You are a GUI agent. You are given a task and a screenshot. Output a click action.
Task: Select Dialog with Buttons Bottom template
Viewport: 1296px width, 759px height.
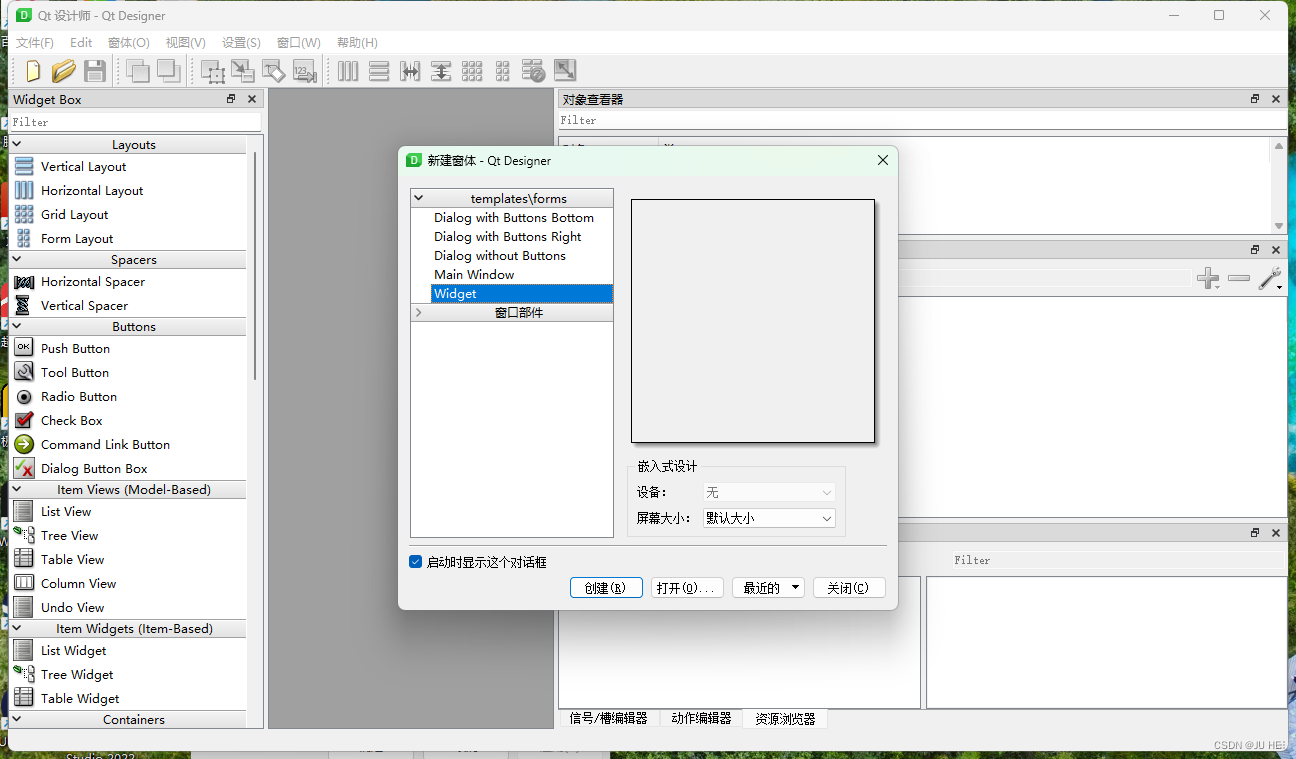pyautogui.click(x=512, y=217)
